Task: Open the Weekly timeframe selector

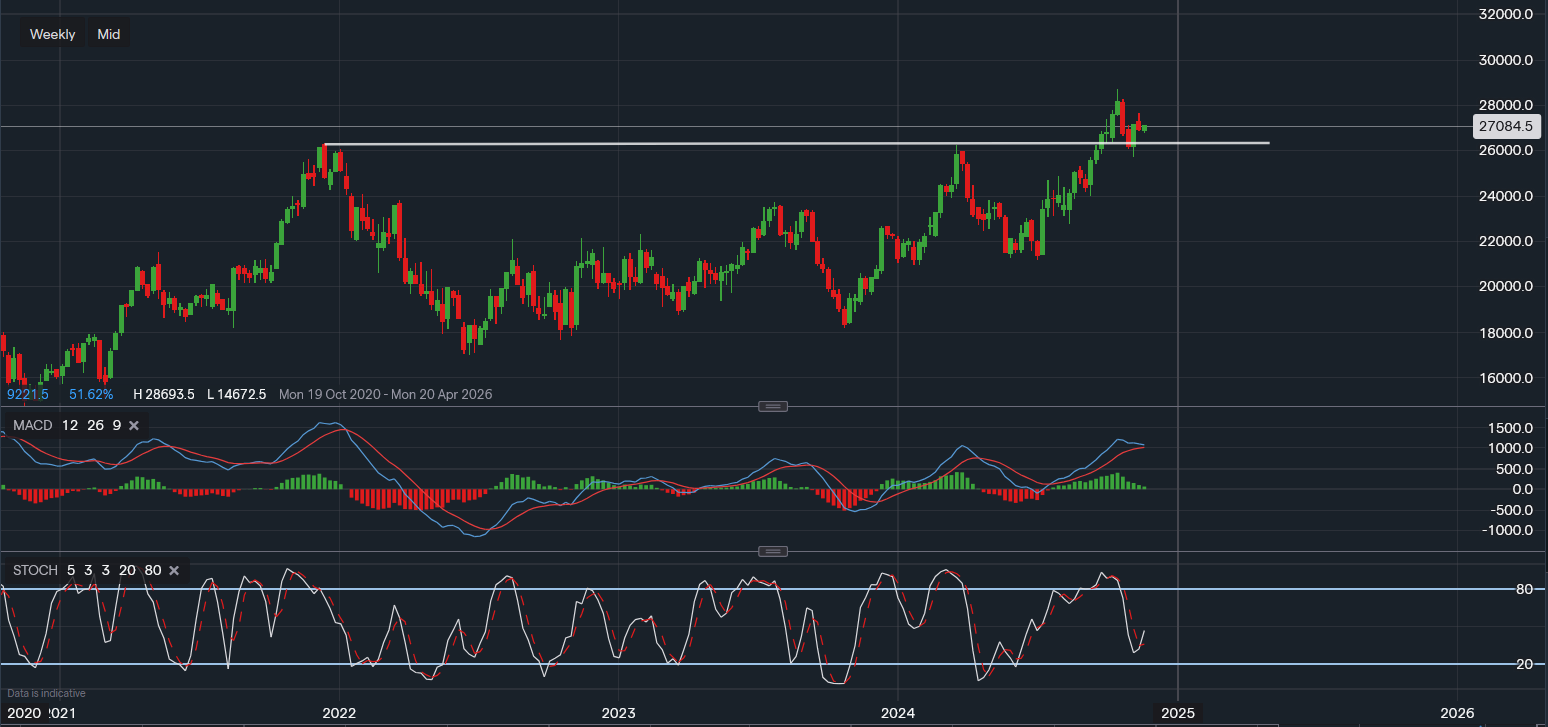Action: (x=52, y=34)
